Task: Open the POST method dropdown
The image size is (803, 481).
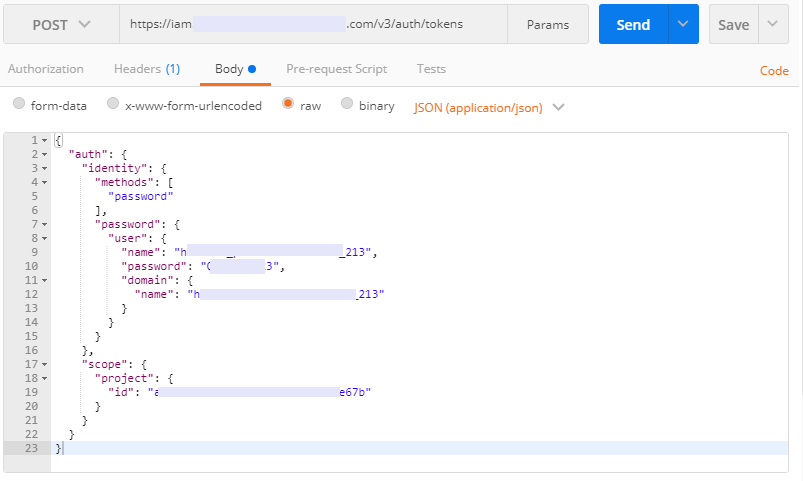Action: click(x=61, y=25)
